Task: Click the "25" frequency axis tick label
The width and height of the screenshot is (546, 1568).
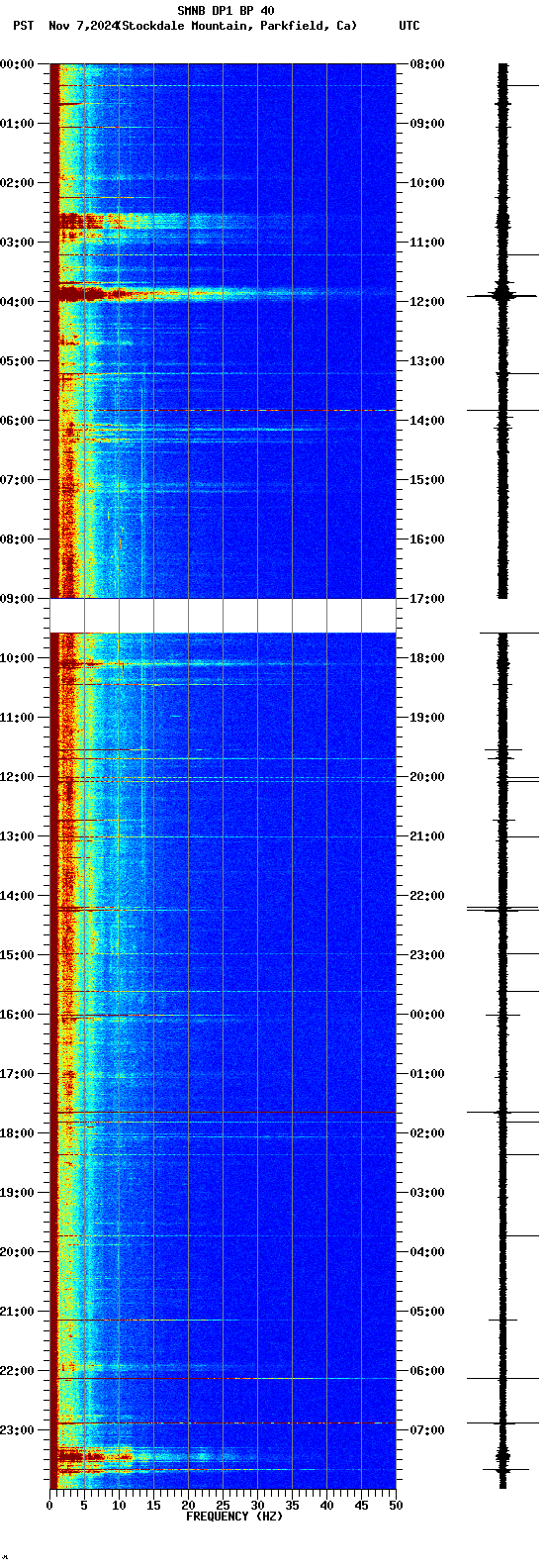Action: [x=223, y=1506]
